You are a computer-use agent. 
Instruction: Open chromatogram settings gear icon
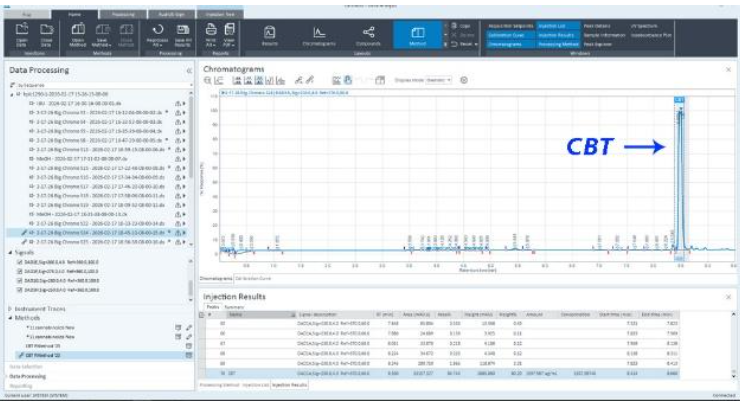point(464,79)
